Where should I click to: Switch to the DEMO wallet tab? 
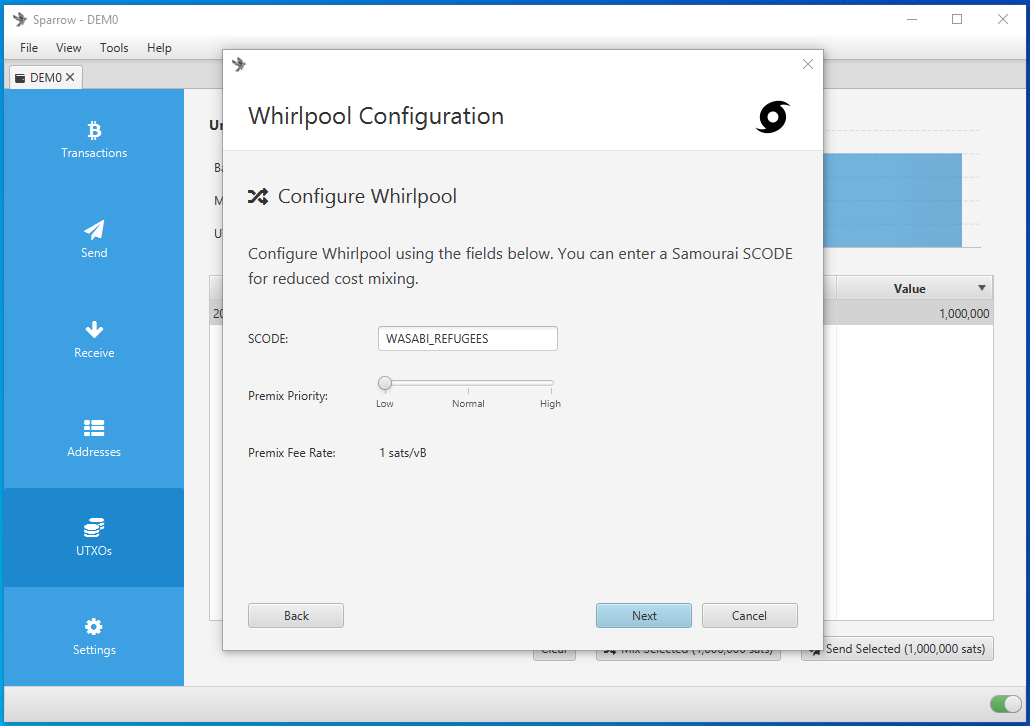point(45,78)
